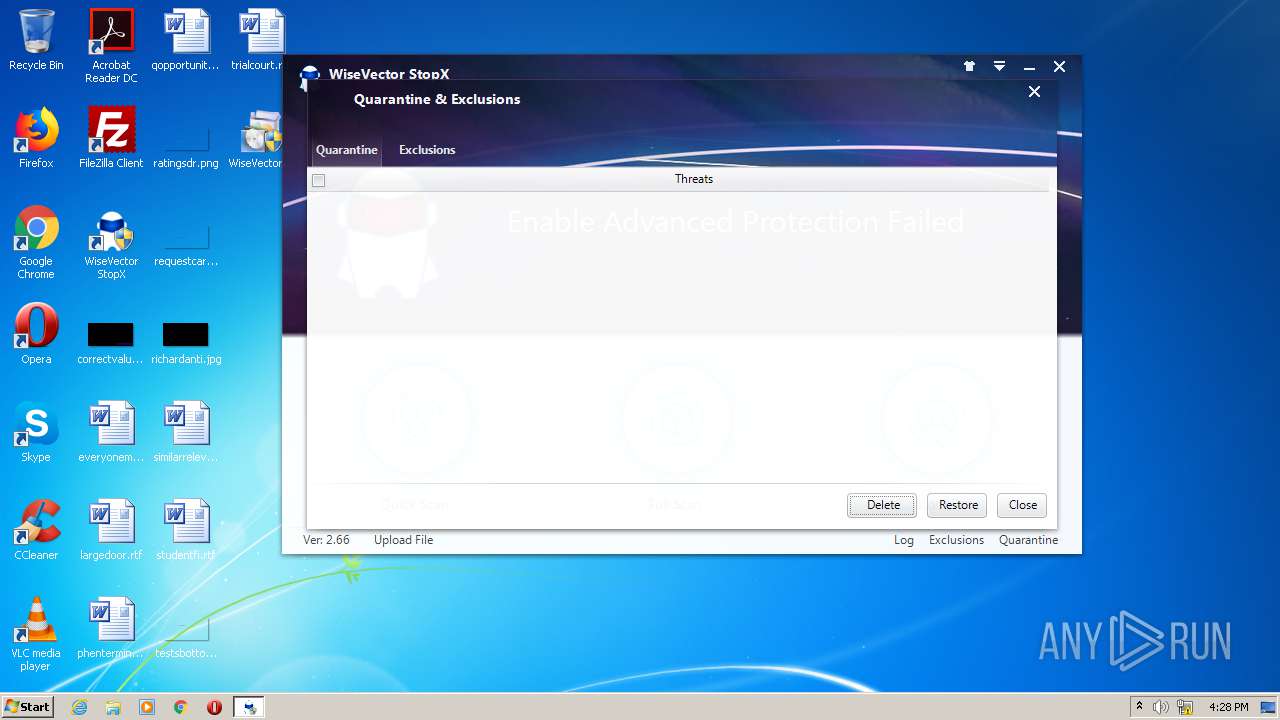The width and height of the screenshot is (1280, 720).
Task: Open the Skype desktop shortcut
Action: click(x=36, y=432)
